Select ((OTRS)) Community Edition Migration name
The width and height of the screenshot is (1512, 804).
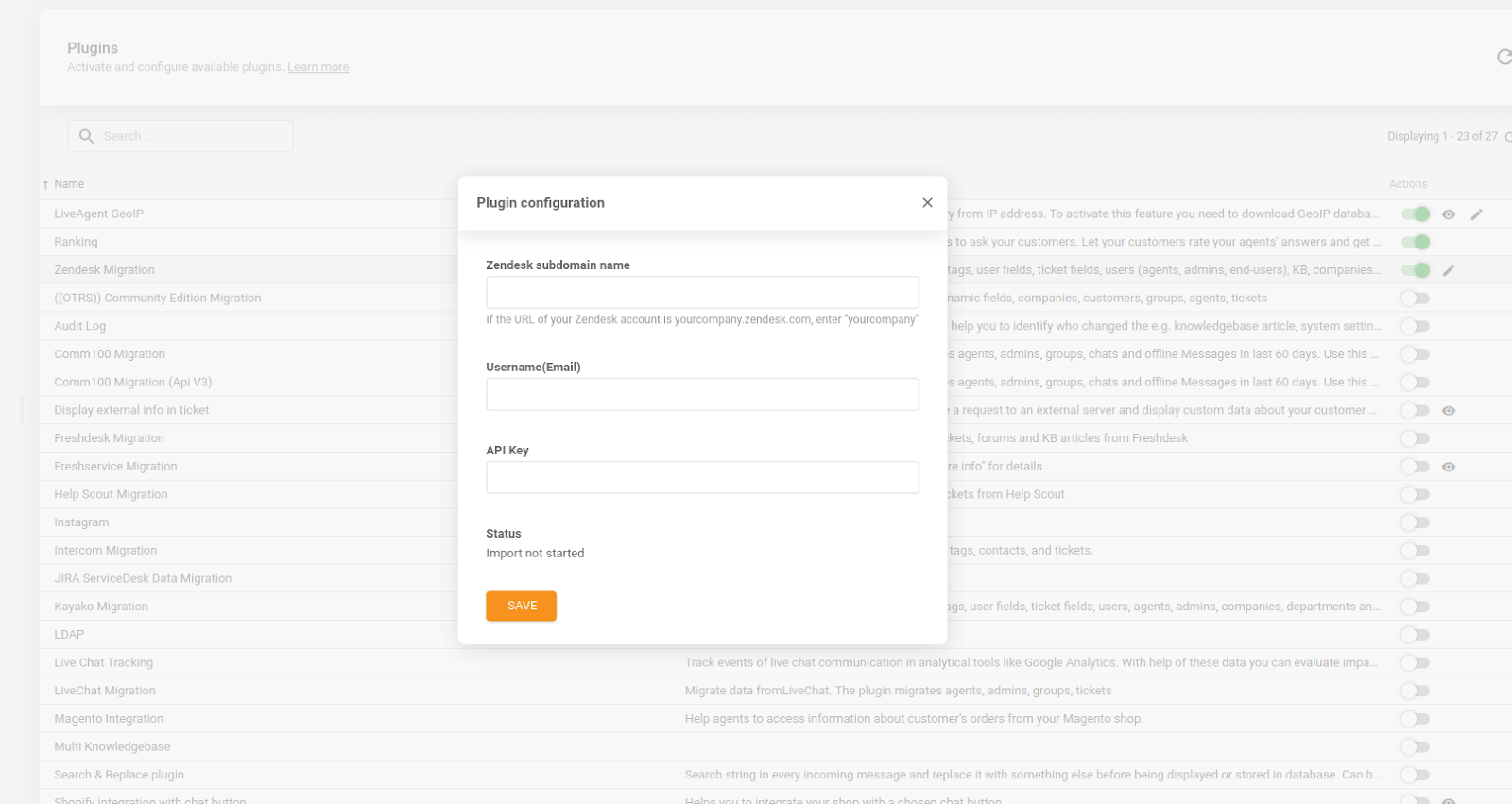158,298
